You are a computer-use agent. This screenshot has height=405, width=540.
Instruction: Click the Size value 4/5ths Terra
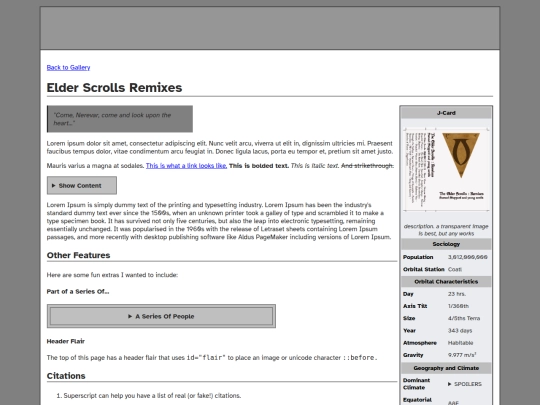coord(464,318)
